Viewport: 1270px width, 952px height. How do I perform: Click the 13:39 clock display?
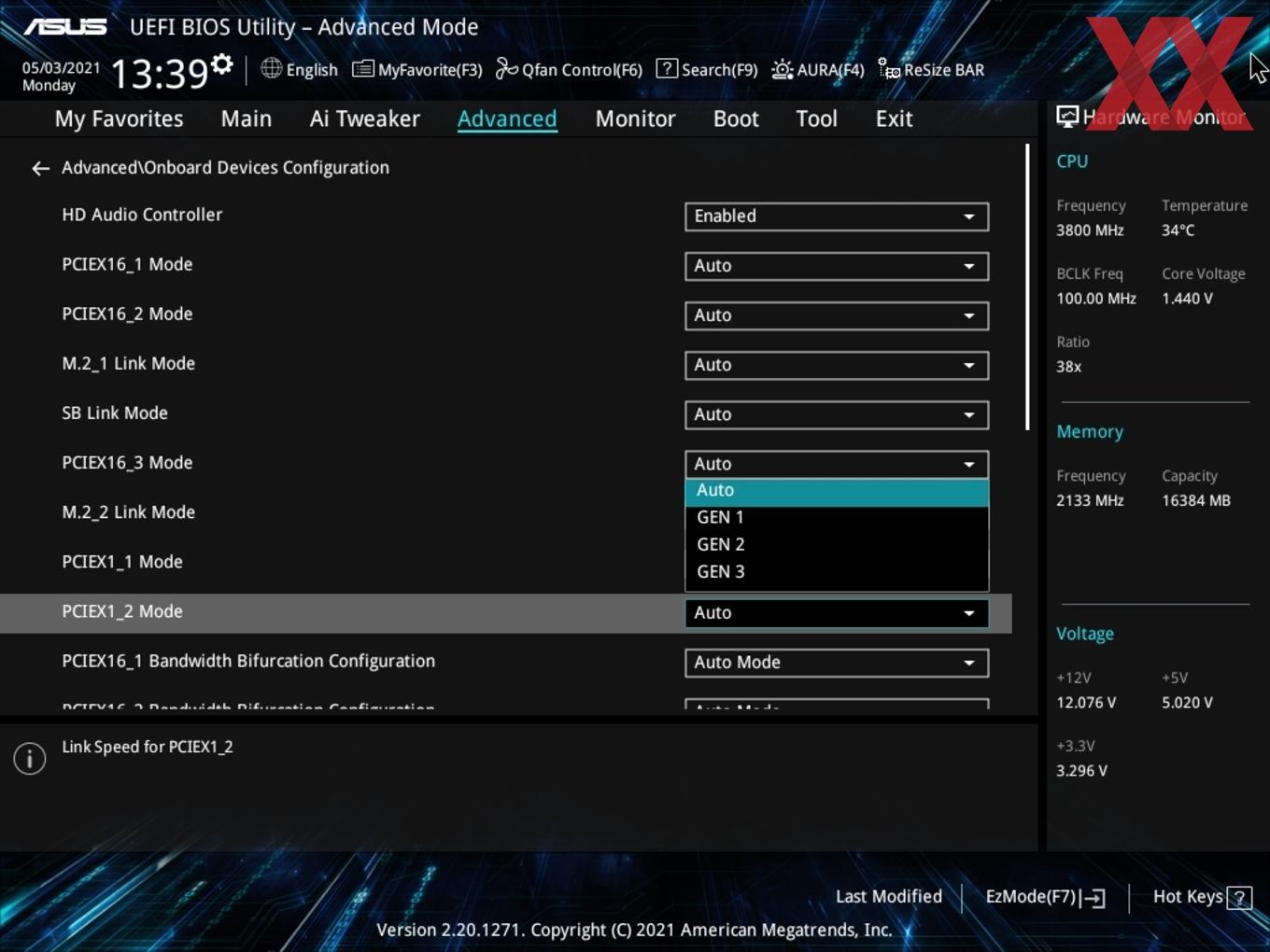pyautogui.click(x=159, y=73)
